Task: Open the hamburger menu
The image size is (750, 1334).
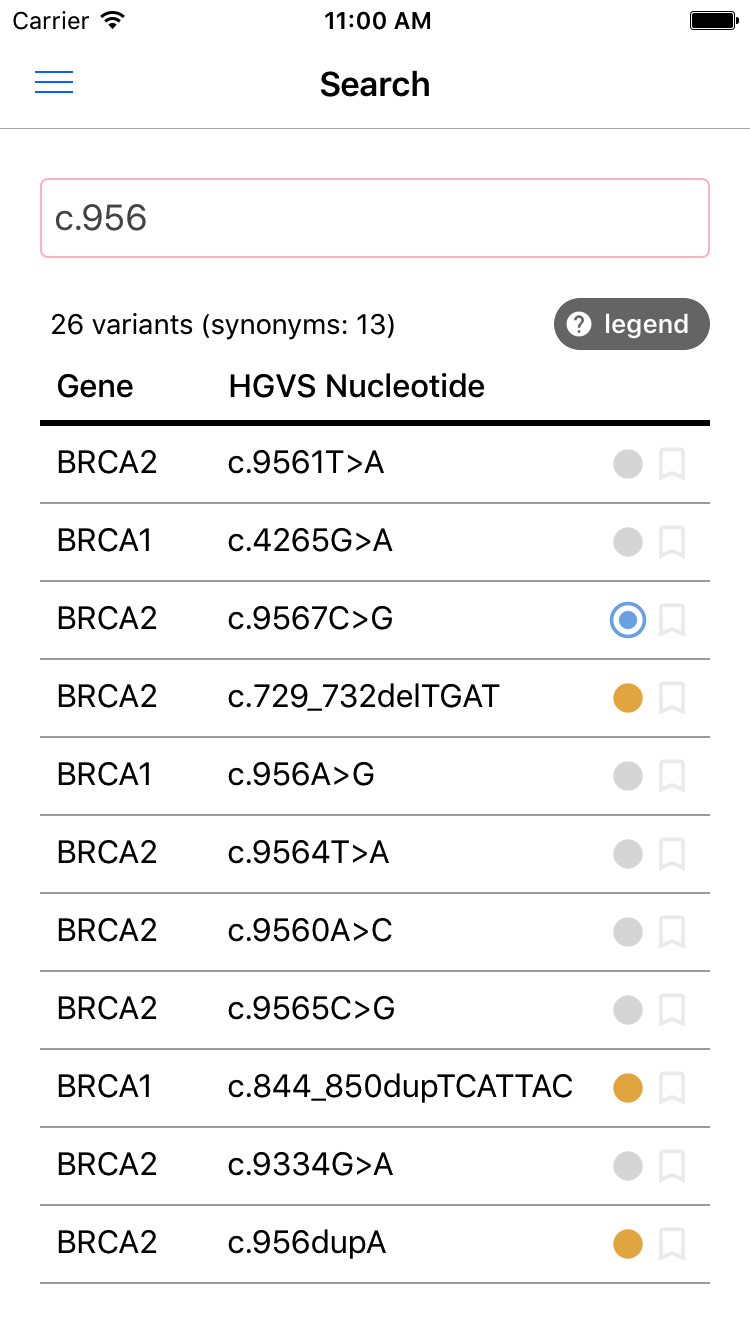Action: point(54,83)
